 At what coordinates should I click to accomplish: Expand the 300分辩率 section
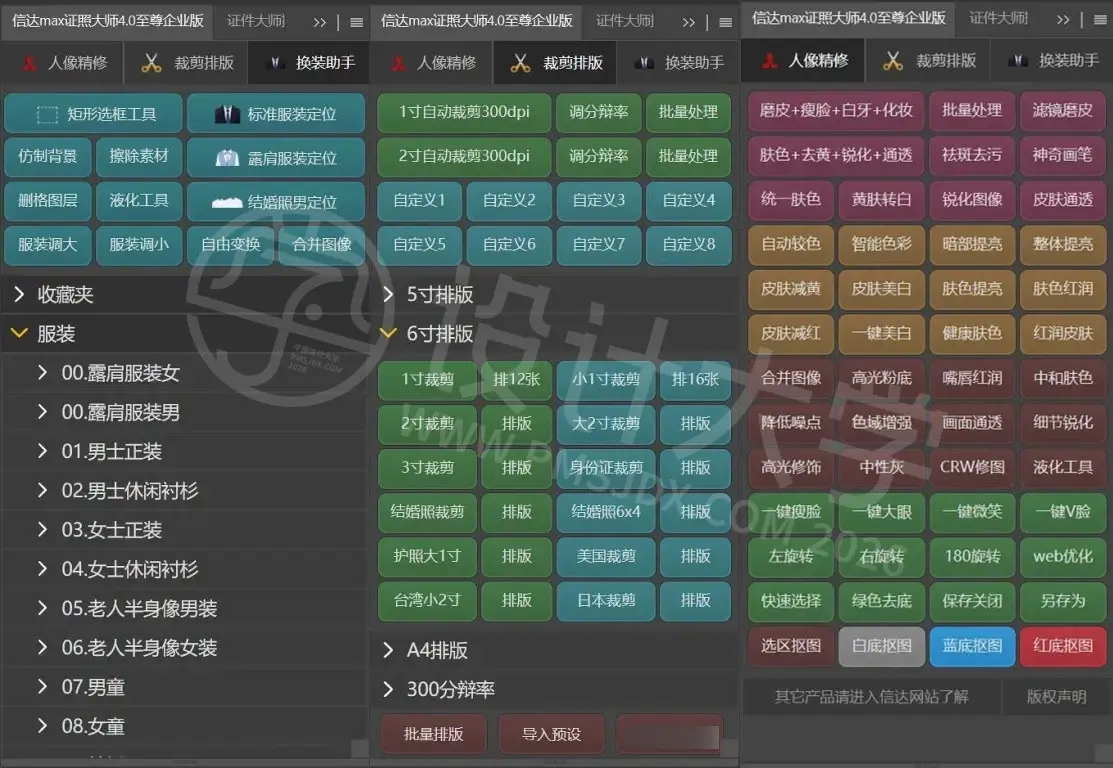coord(554,689)
